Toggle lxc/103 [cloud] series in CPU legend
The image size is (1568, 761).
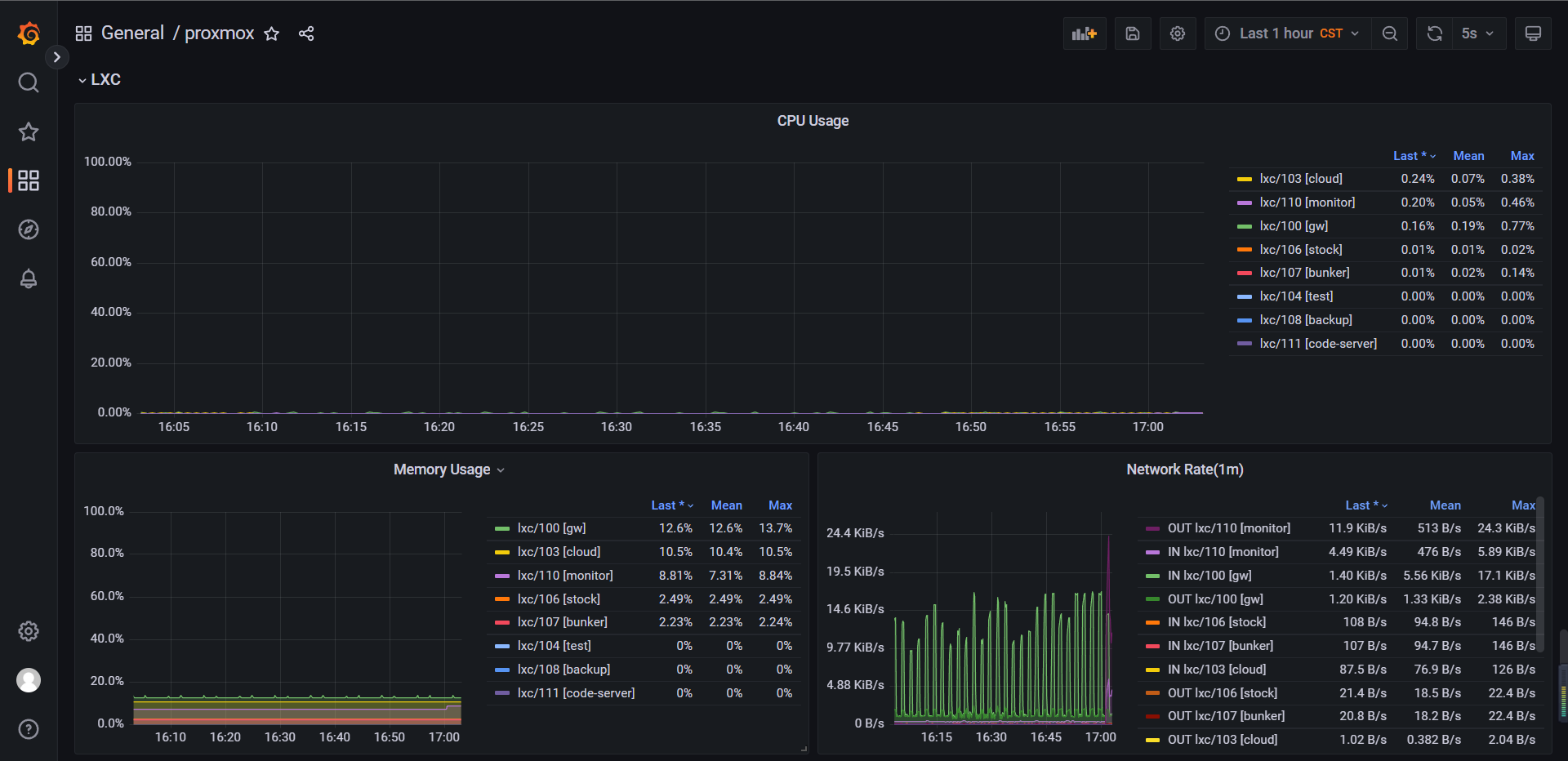click(1300, 179)
